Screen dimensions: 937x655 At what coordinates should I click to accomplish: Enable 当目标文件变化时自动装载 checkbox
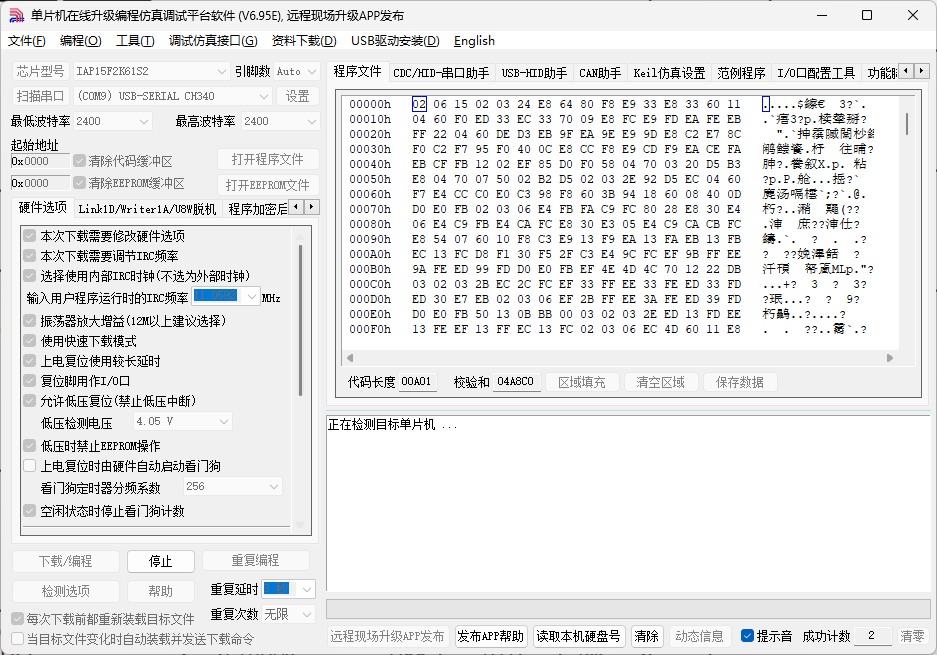(x=18, y=639)
